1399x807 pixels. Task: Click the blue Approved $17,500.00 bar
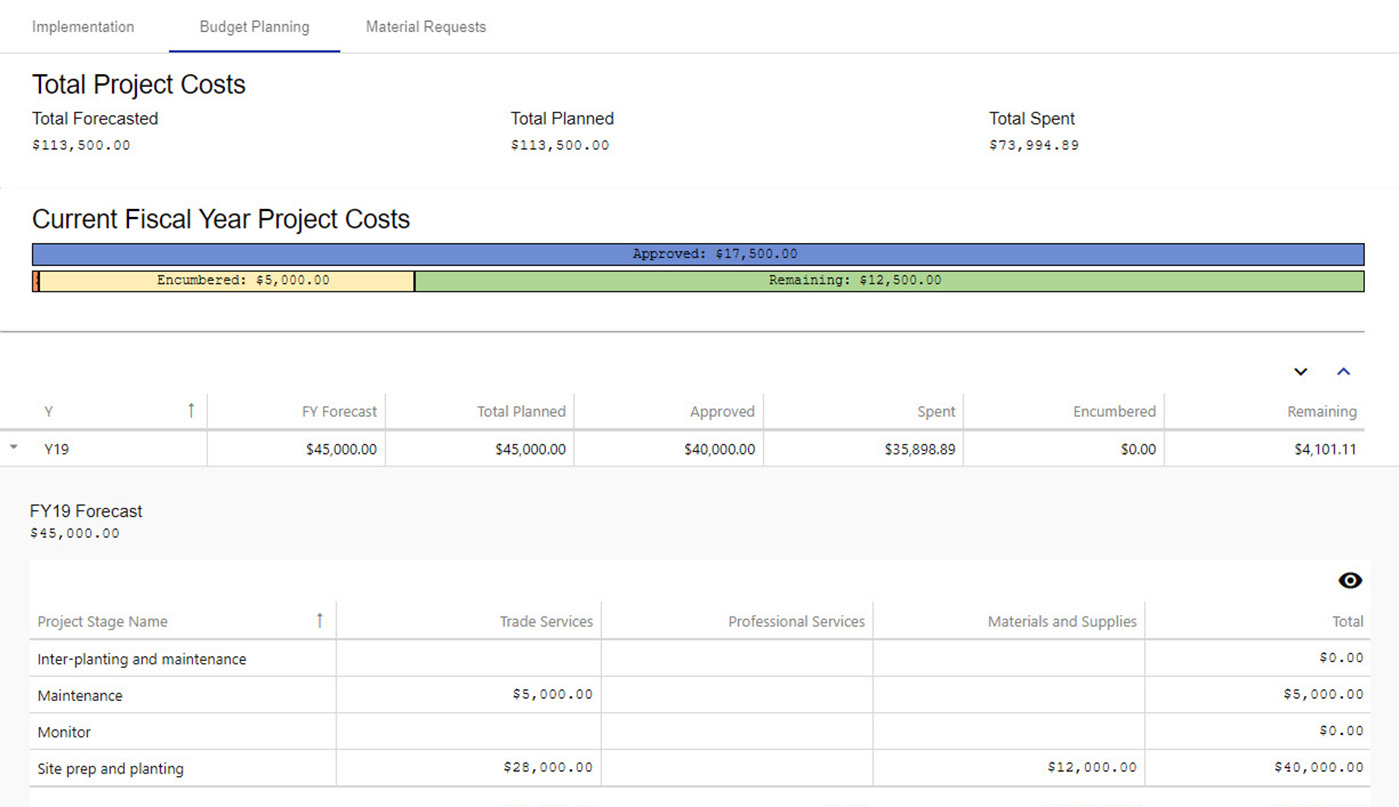click(697, 254)
